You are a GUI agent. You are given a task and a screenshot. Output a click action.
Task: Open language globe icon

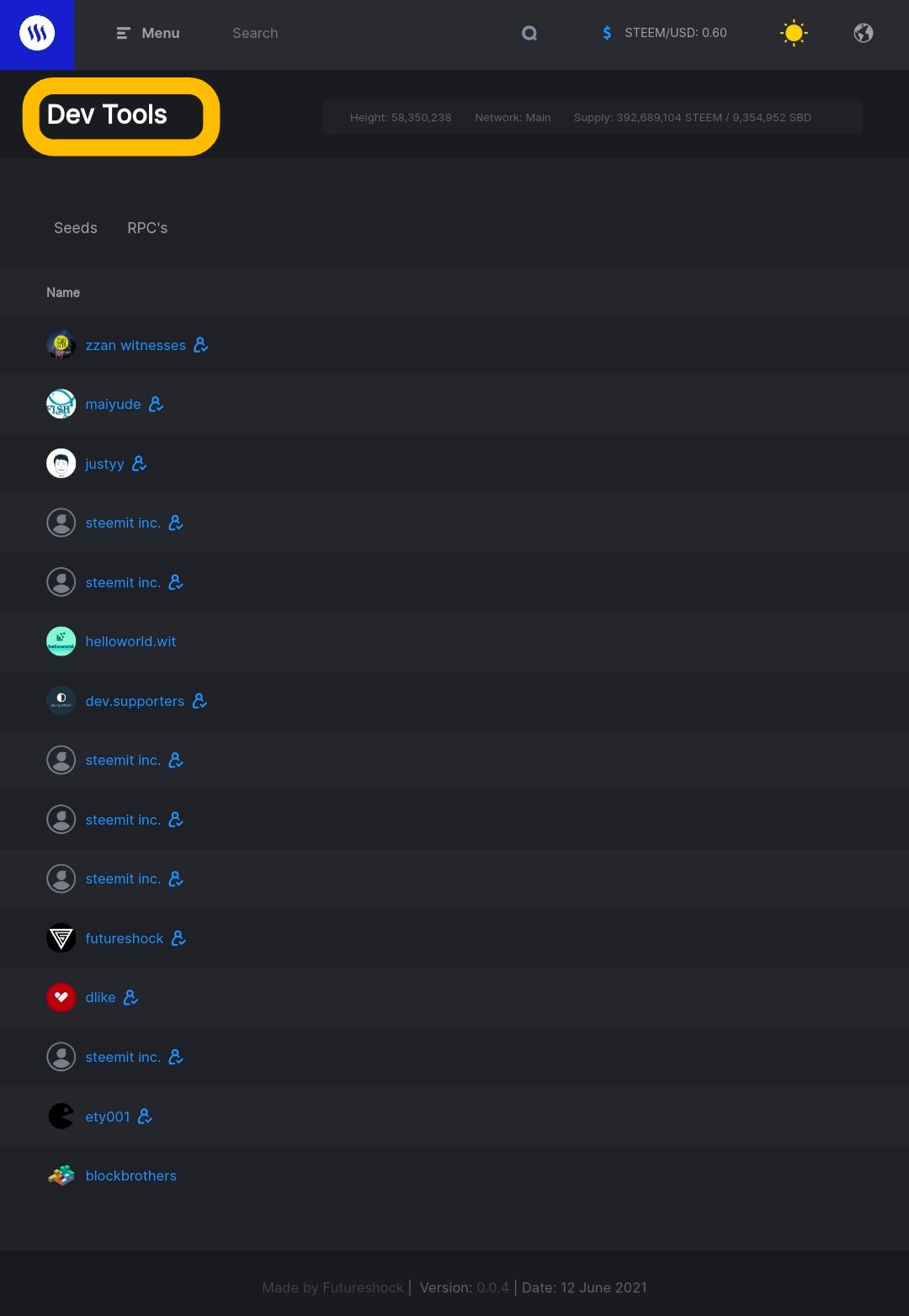(864, 33)
